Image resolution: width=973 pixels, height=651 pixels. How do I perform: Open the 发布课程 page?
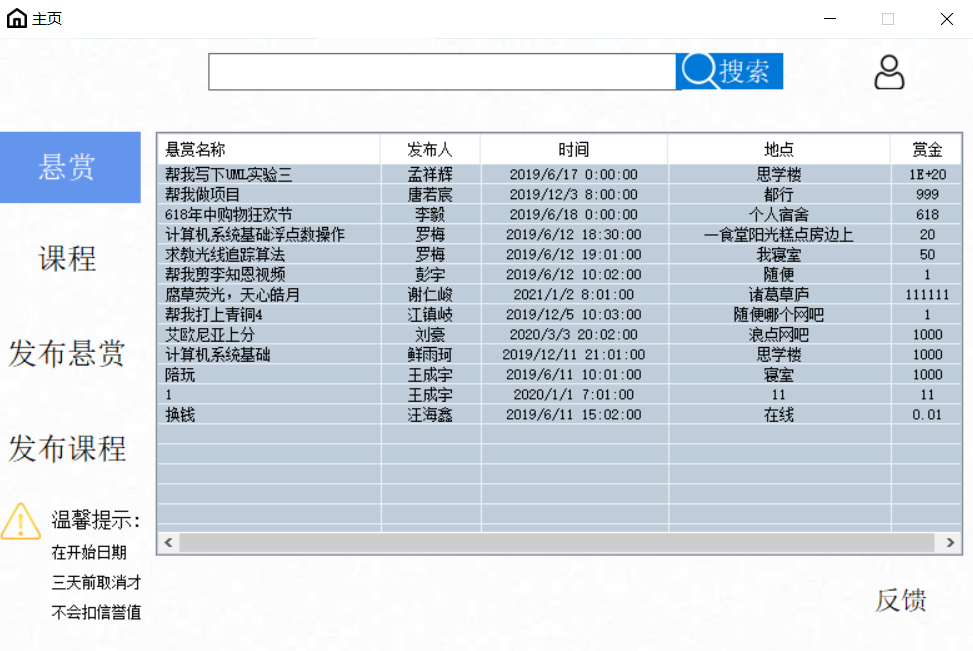click(x=67, y=448)
